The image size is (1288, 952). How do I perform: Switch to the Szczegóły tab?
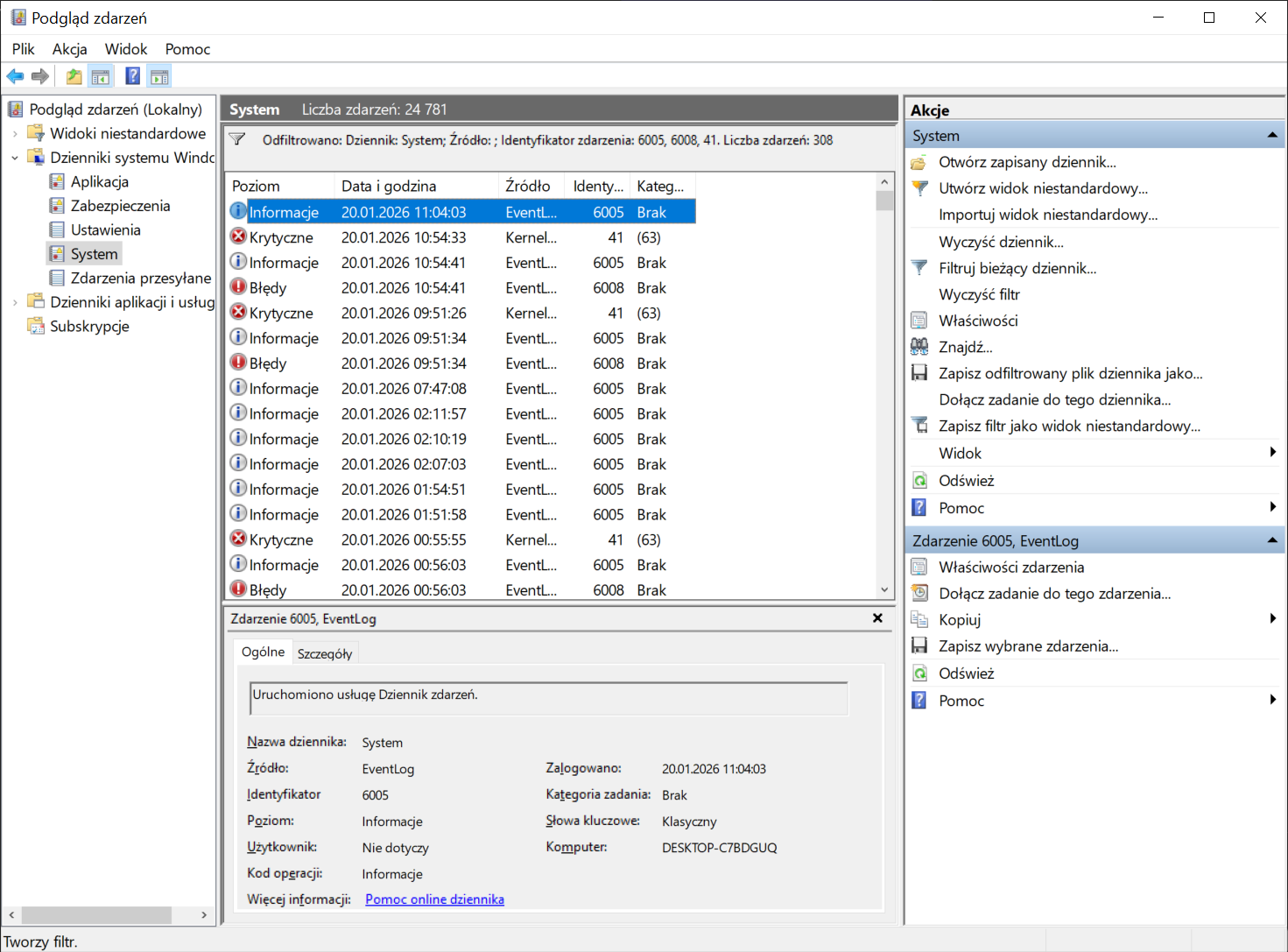click(325, 653)
